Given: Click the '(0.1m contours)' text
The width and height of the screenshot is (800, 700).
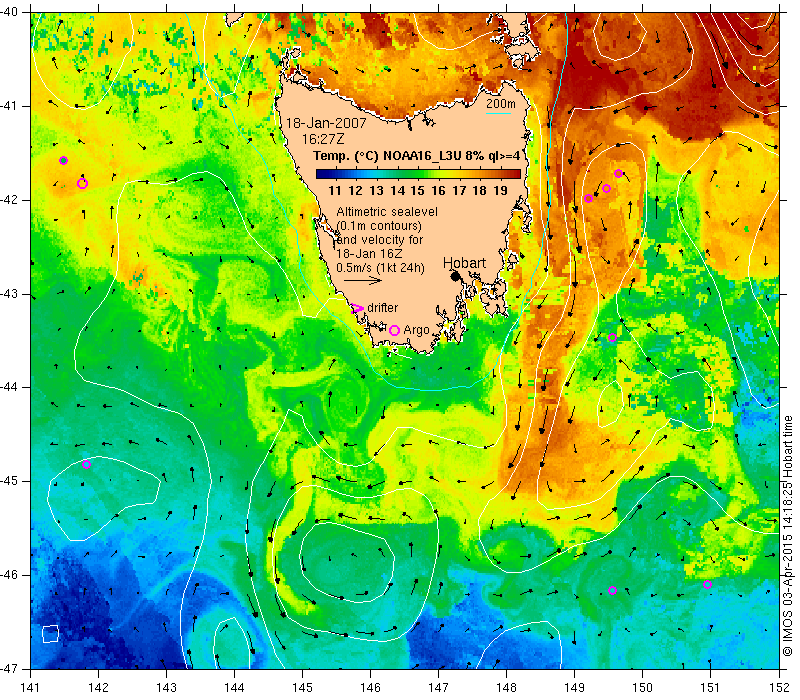Looking at the screenshot, I should [x=379, y=226].
